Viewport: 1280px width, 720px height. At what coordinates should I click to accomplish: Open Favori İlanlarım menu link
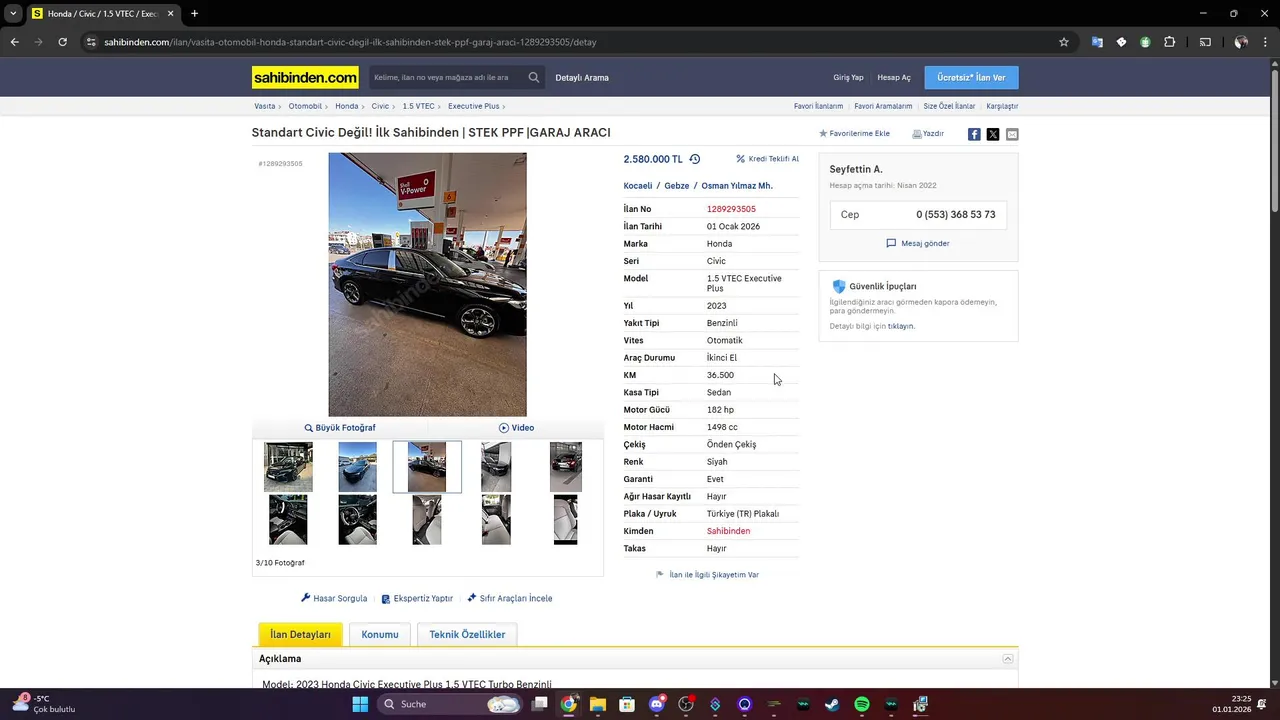[x=818, y=106]
